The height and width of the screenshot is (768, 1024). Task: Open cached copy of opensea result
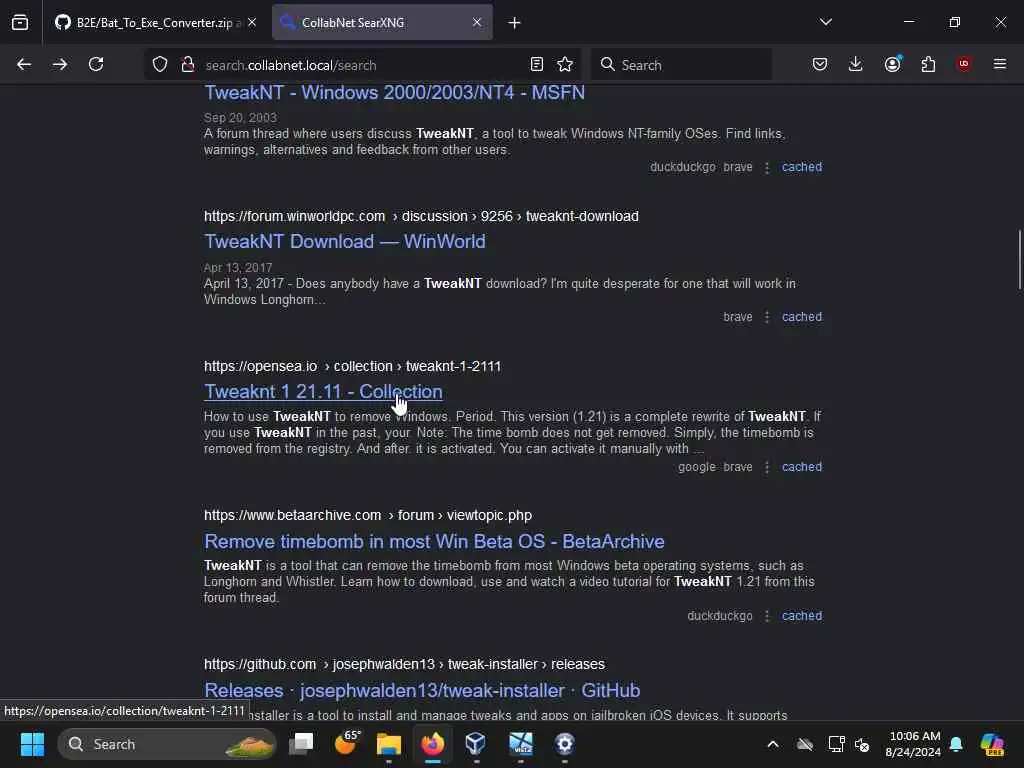pos(802,468)
